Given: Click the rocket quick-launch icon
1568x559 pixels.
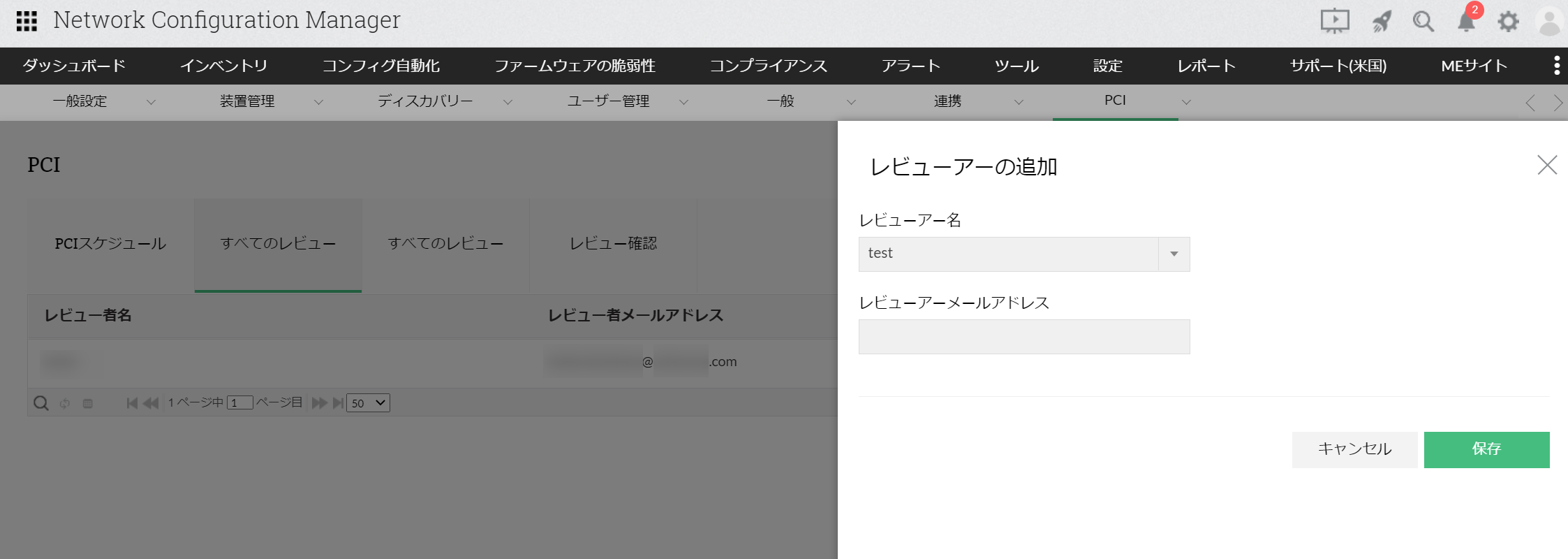Looking at the screenshot, I should click(1382, 21).
